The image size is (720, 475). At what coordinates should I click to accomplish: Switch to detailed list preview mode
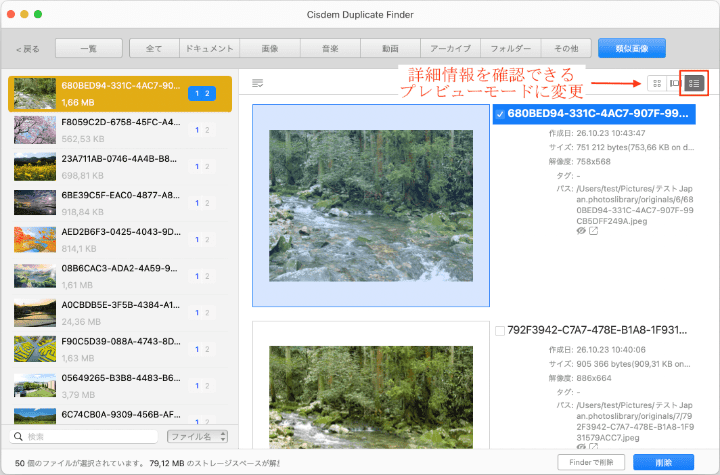tap(694, 83)
